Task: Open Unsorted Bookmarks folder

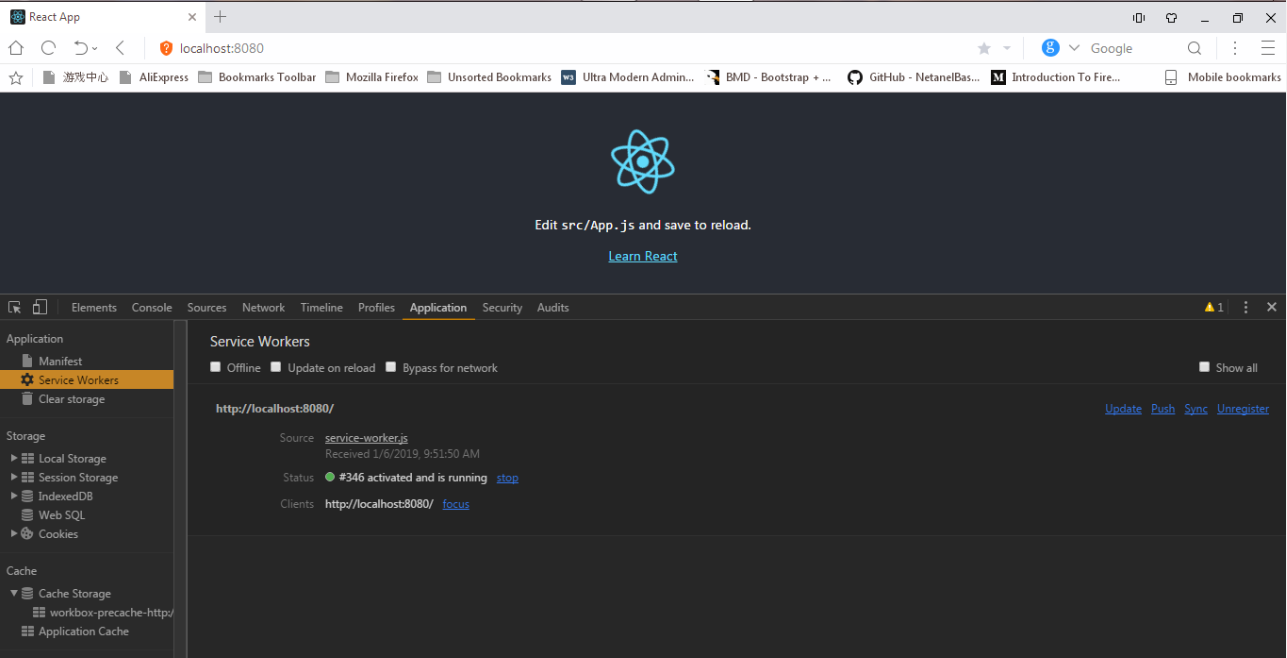Action: (x=489, y=77)
